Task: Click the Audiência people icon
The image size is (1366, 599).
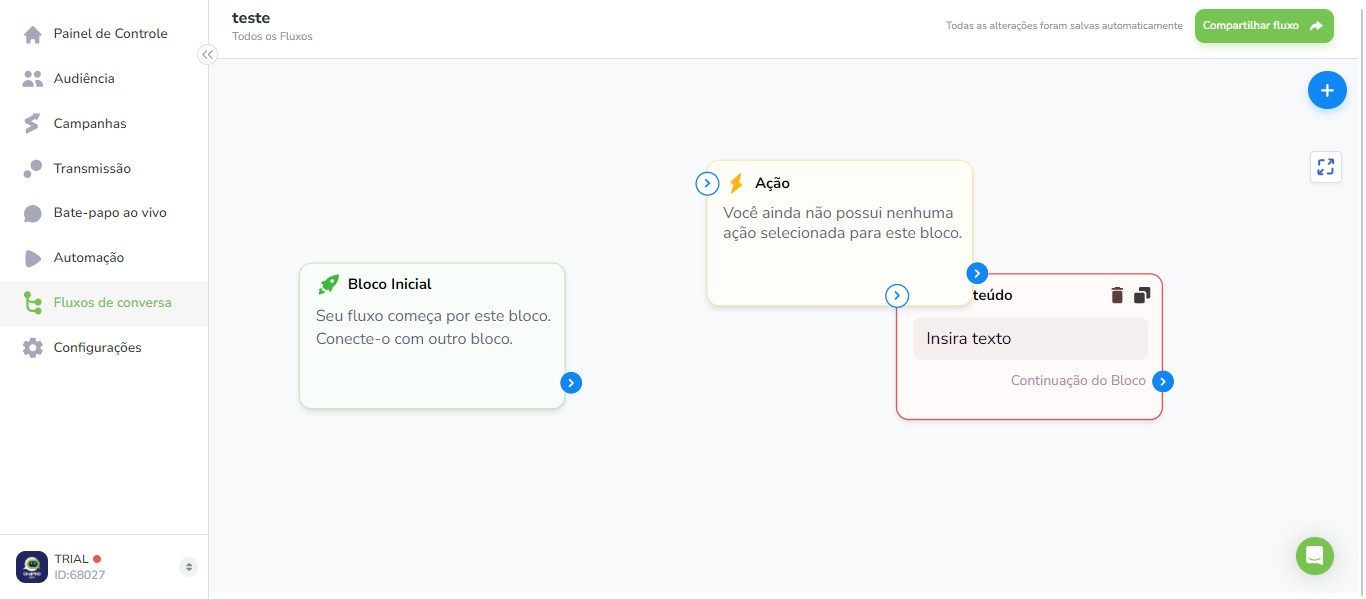Action: pyautogui.click(x=33, y=79)
